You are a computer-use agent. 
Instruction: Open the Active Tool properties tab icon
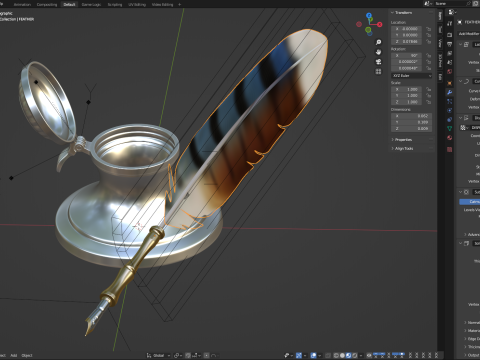pyautogui.click(x=449, y=23)
